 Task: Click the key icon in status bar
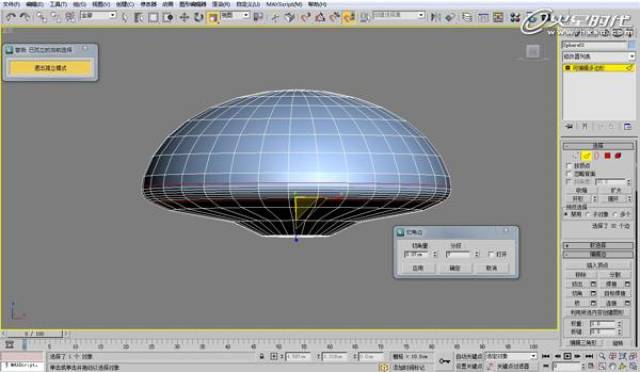444,361
